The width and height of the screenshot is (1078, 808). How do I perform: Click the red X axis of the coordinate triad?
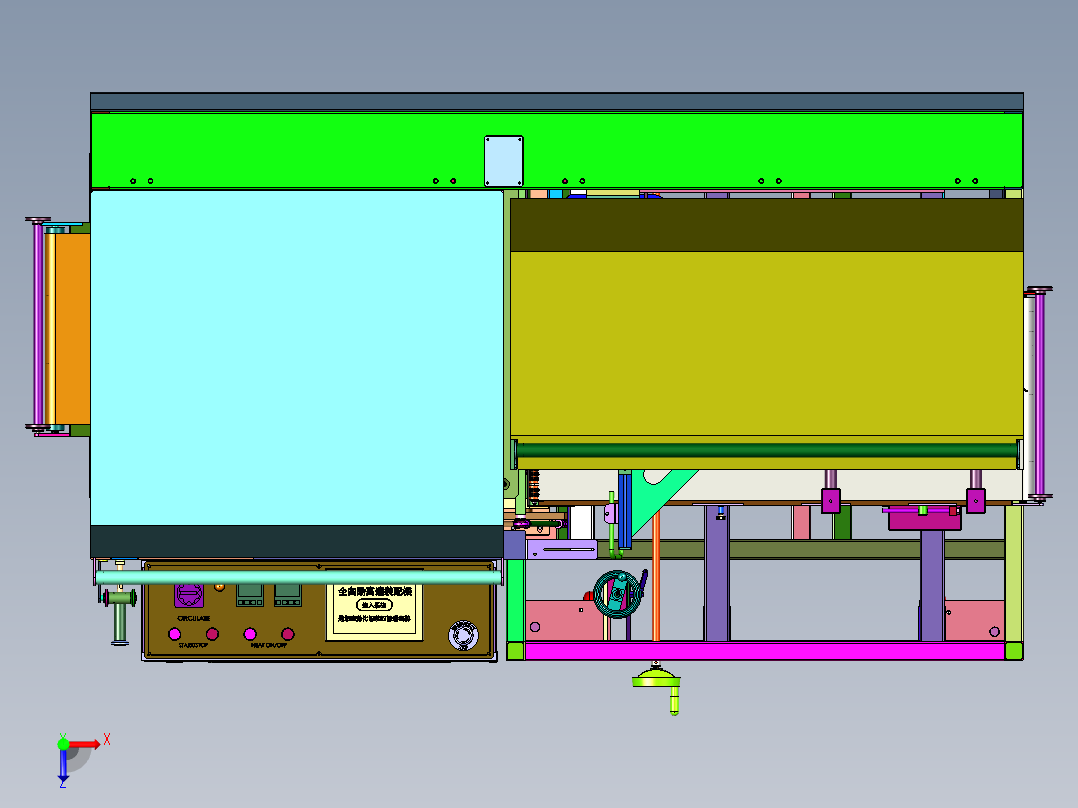point(84,745)
